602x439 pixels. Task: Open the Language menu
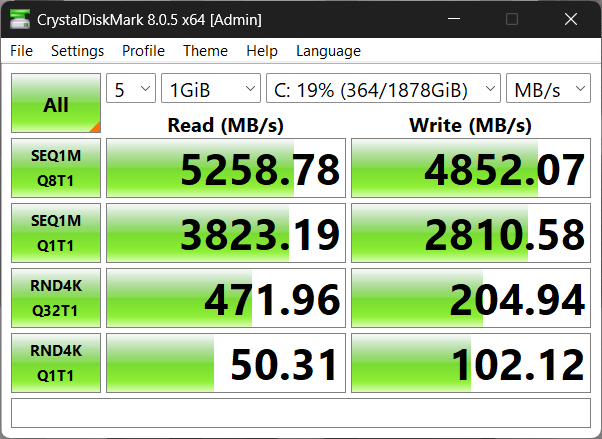(x=328, y=51)
